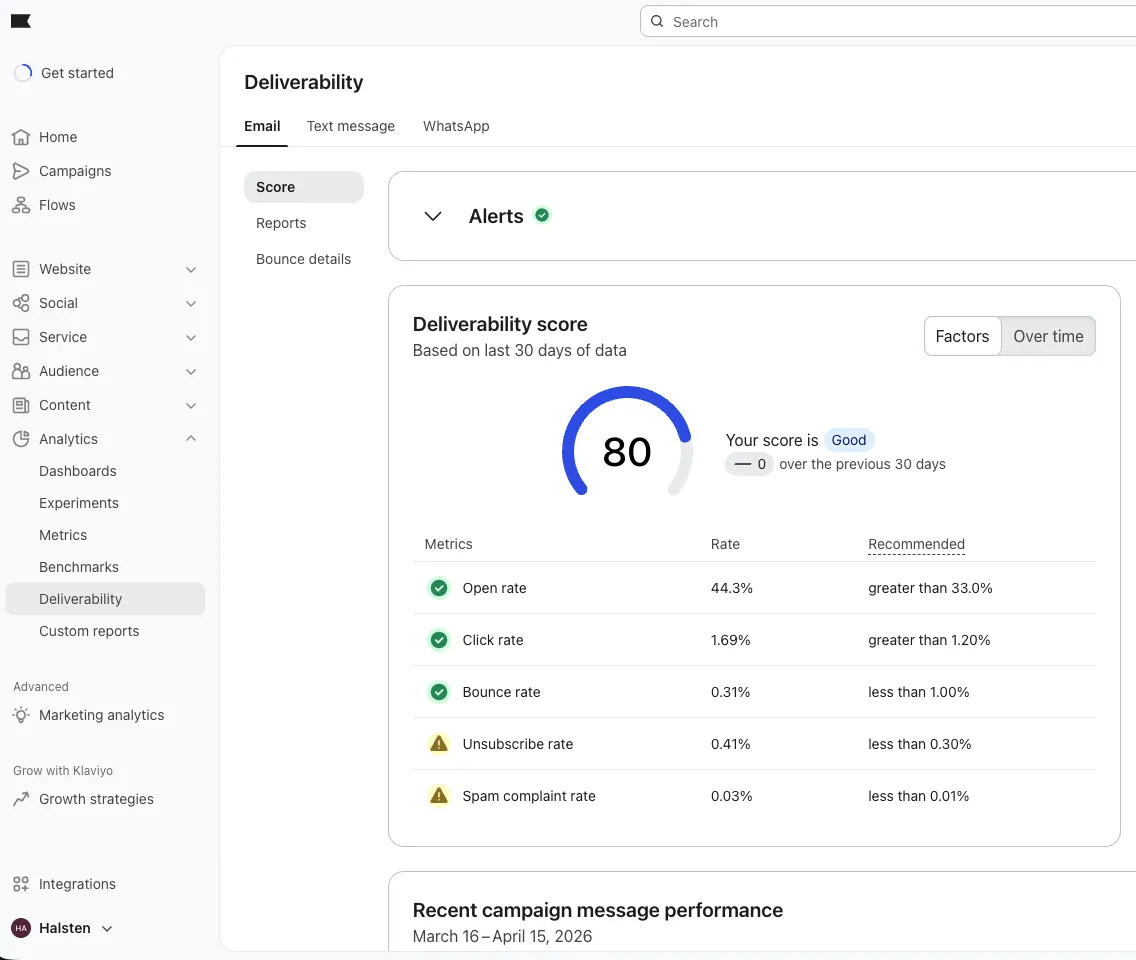Open Bounce details in the side menu
Screen dimensions: 1136x960
(304, 259)
